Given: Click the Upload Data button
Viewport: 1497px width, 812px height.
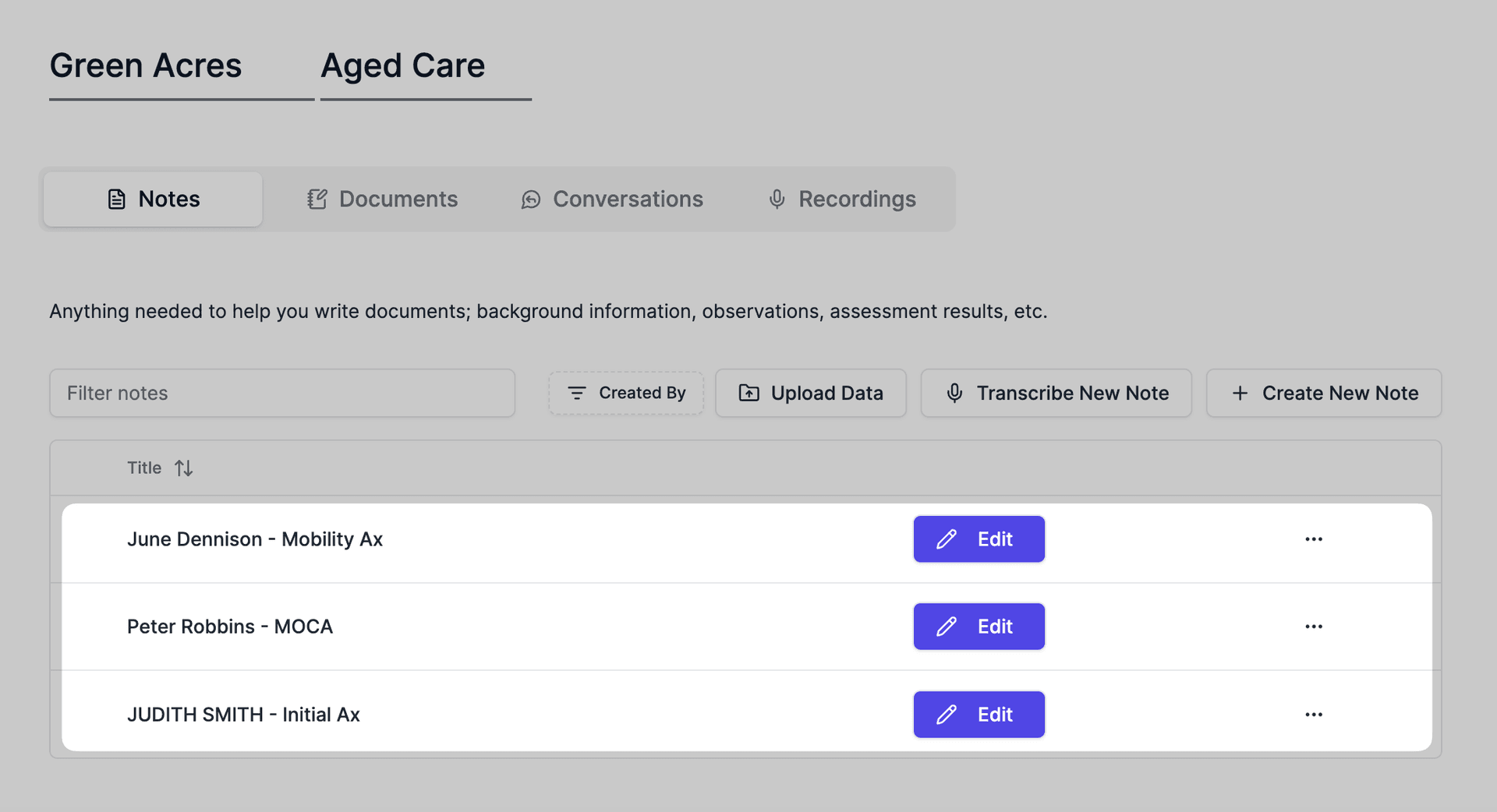Looking at the screenshot, I should click(811, 393).
